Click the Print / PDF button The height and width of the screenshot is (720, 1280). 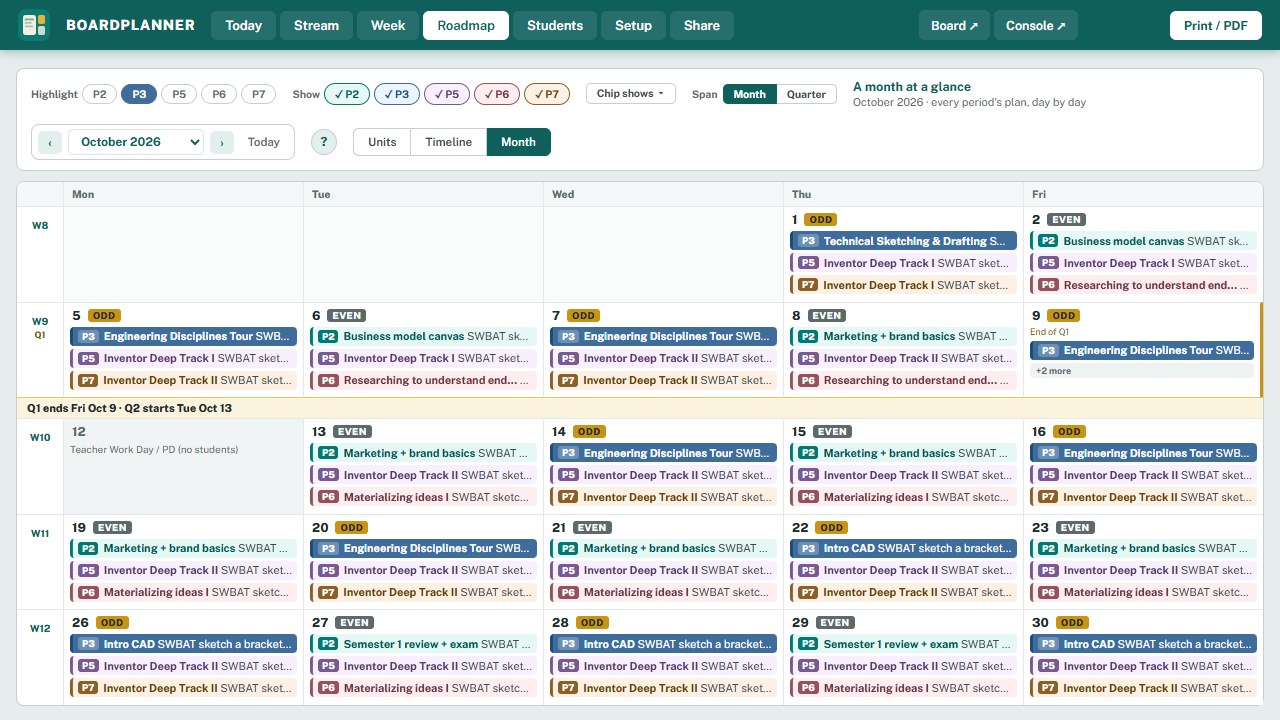click(x=1216, y=25)
